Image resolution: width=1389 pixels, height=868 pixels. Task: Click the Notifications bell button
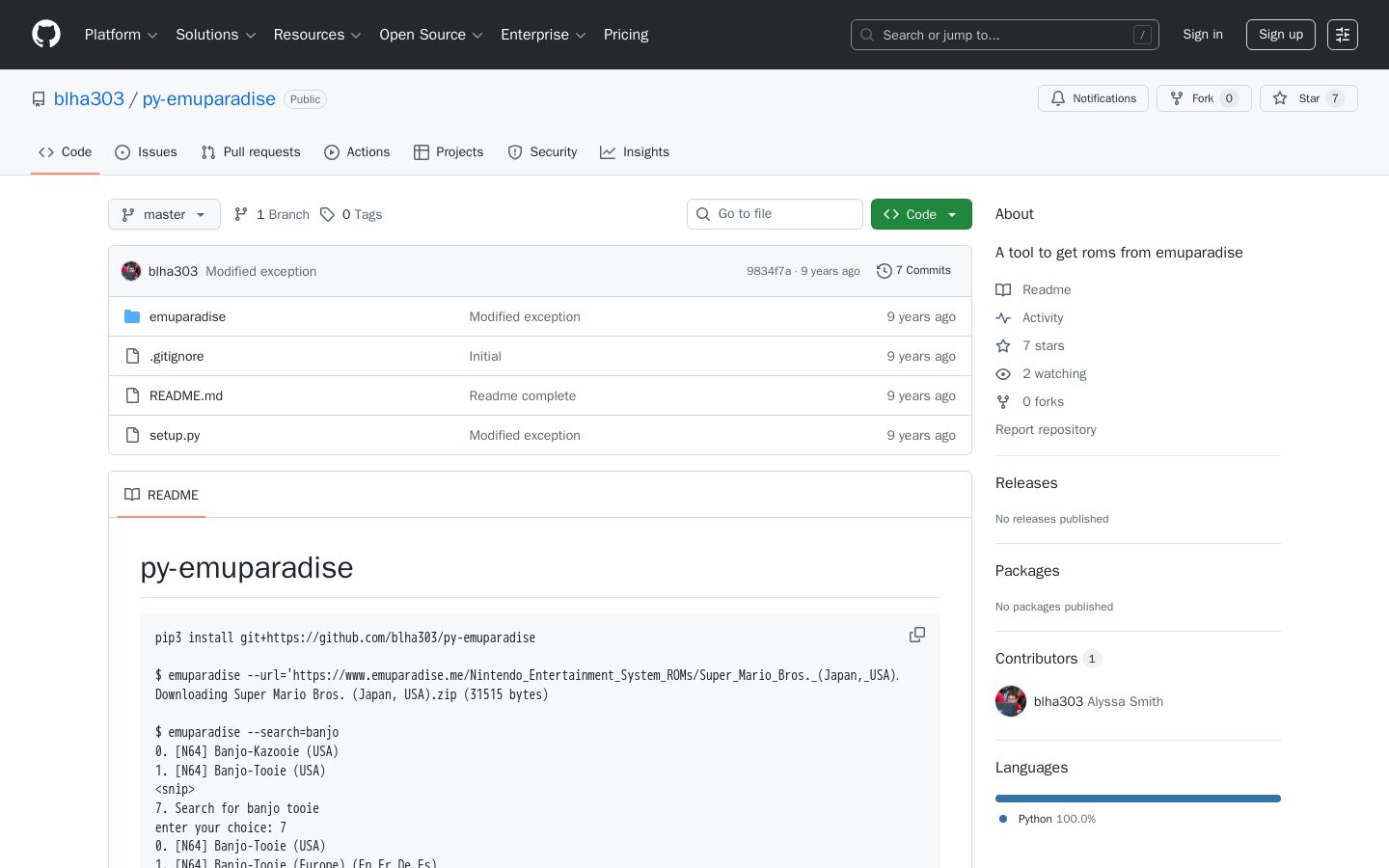tap(1093, 98)
